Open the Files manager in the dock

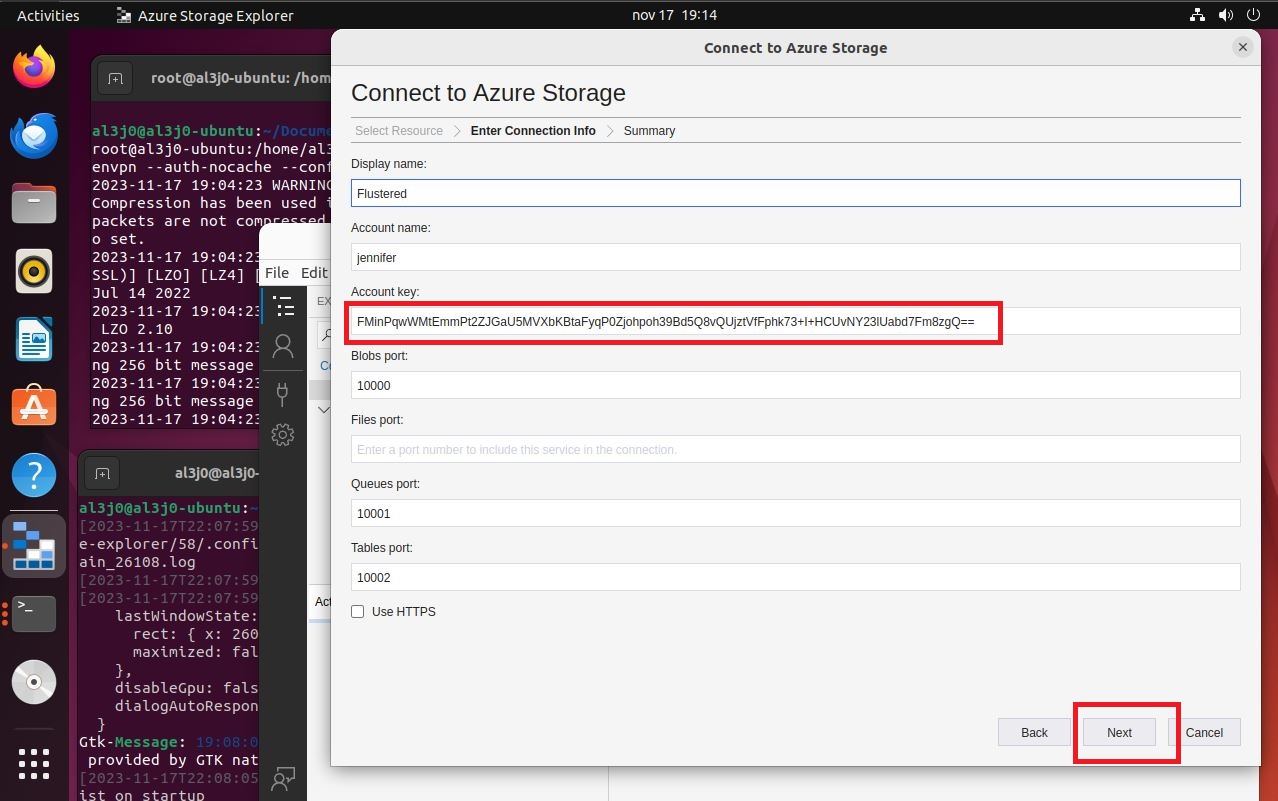(x=34, y=203)
